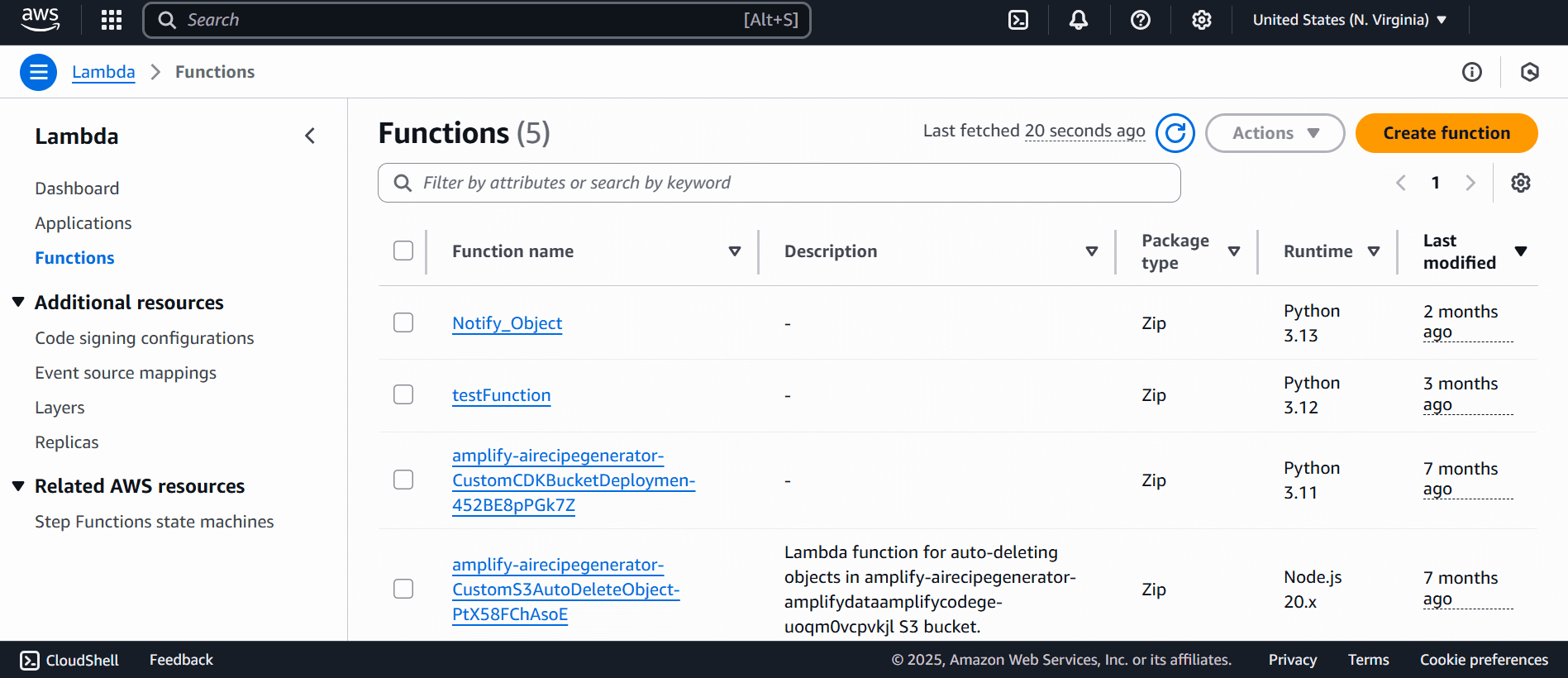The image size is (1568, 678).
Task: Go to previous page of functions
Action: [x=1401, y=183]
